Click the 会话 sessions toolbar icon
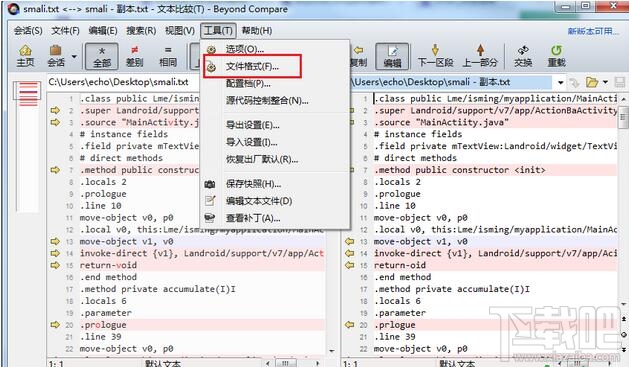 click(56, 56)
